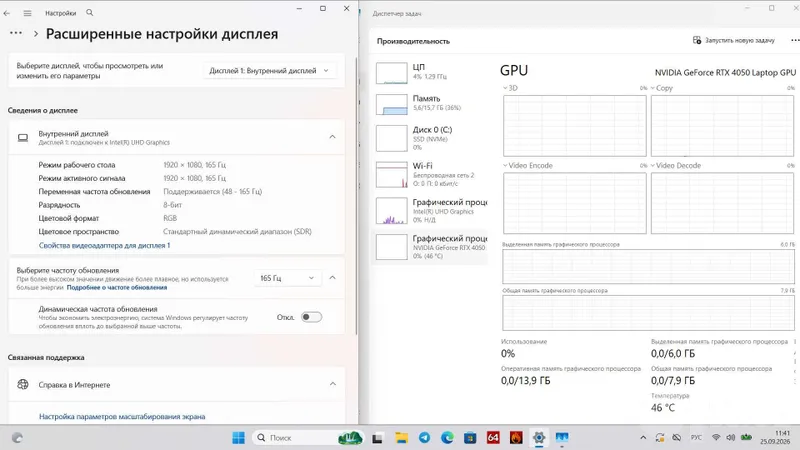Click Run new task button
This screenshot has width=800, height=450.
coord(734,40)
